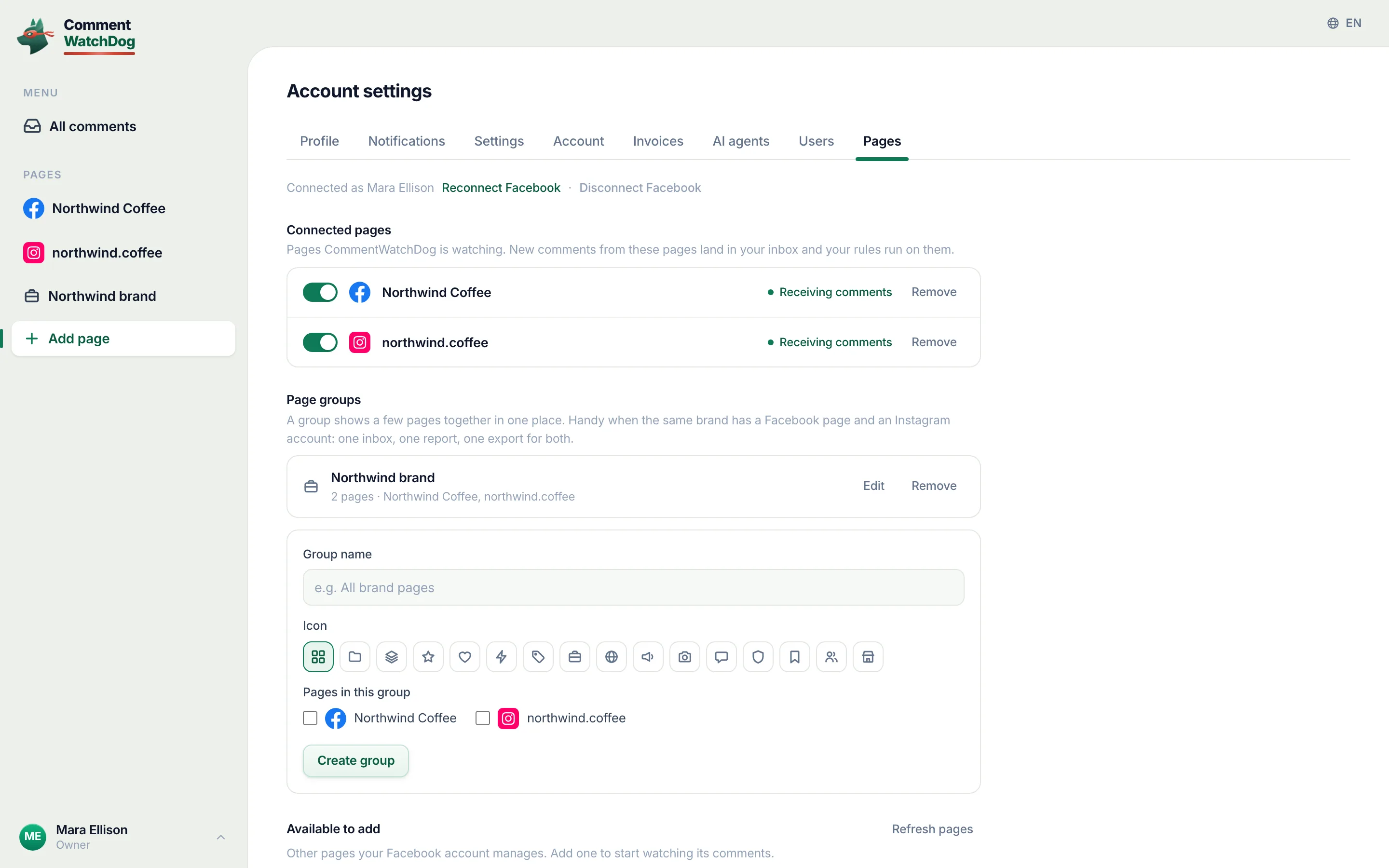Choose the heart icon for the group
The height and width of the screenshot is (868, 1389).
point(465,657)
